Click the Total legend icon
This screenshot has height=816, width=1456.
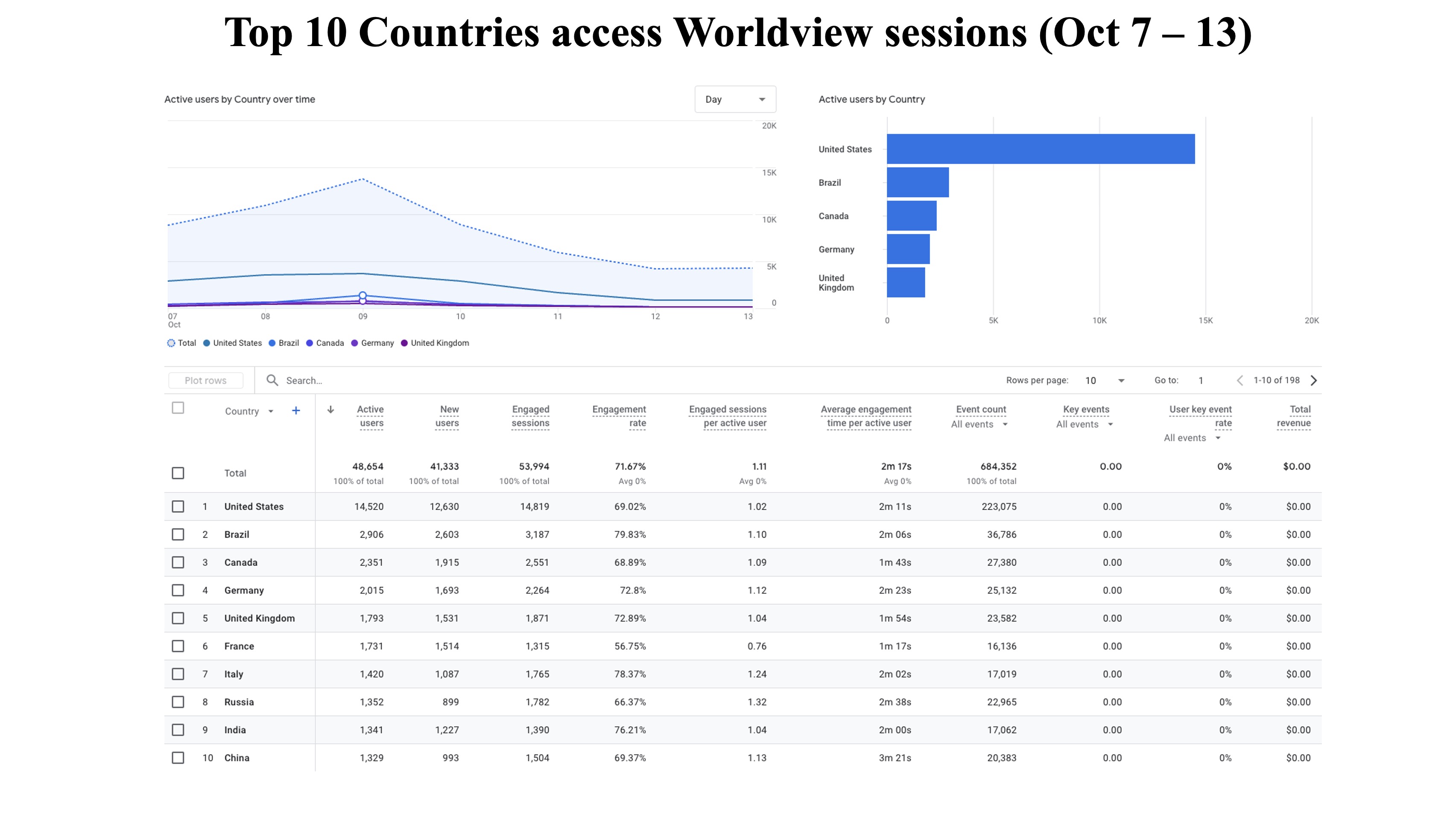pos(171,343)
